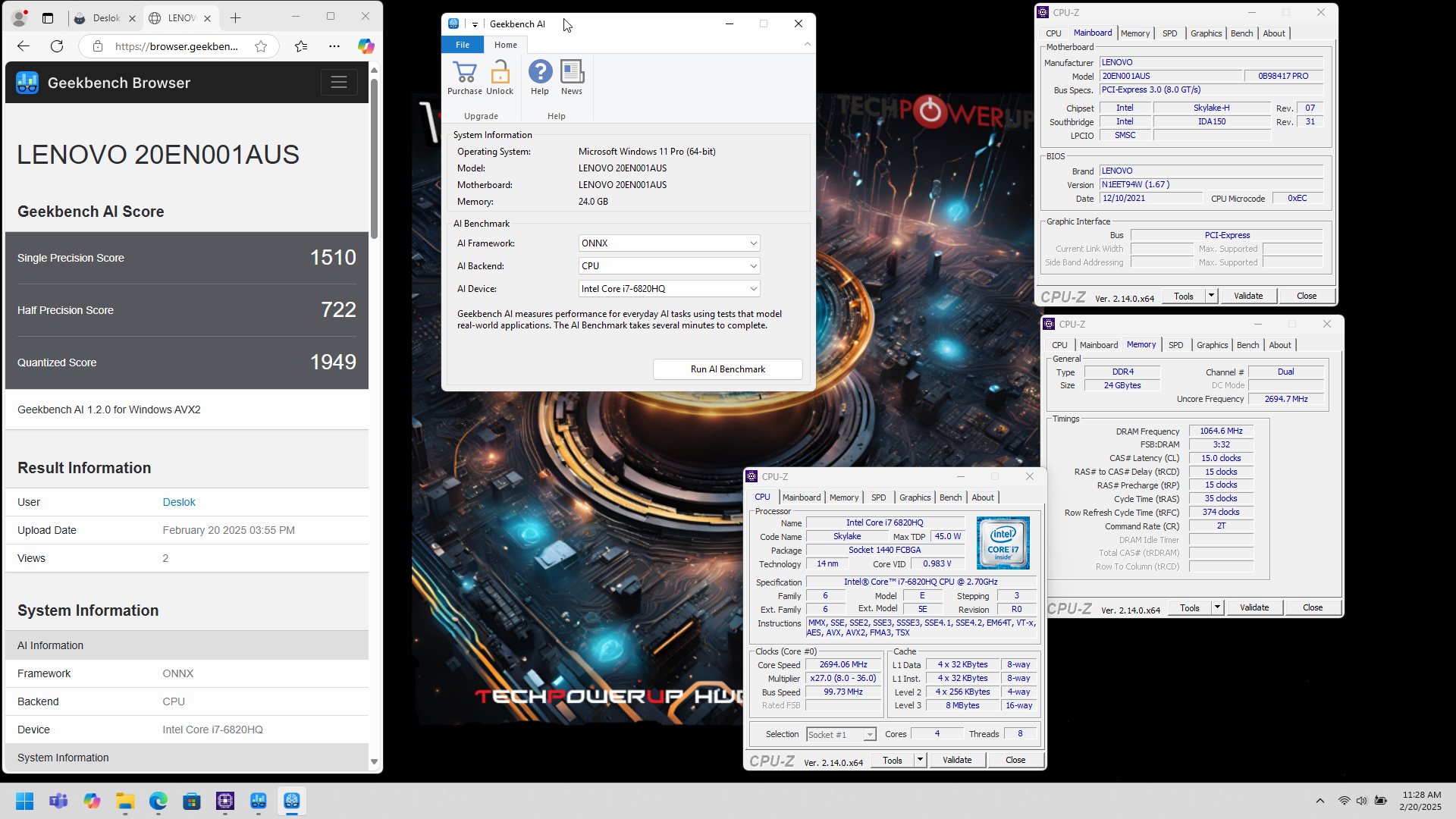Reload the Geekbench Browser page

(57, 46)
